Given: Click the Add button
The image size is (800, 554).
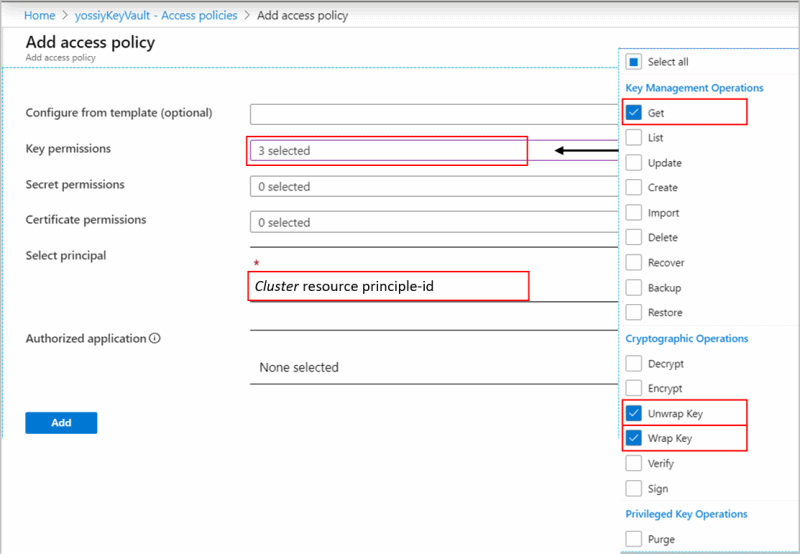Looking at the screenshot, I should tap(61, 422).
